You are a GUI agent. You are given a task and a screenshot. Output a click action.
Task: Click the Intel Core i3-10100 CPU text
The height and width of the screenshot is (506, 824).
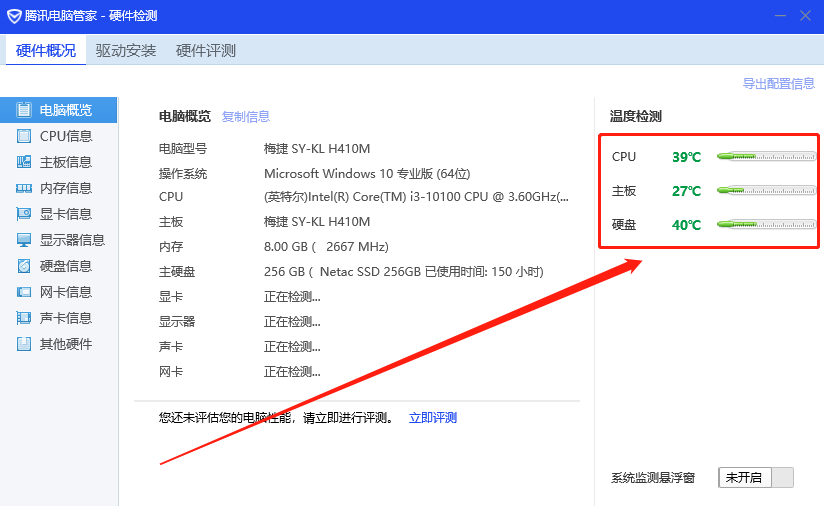pos(416,197)
